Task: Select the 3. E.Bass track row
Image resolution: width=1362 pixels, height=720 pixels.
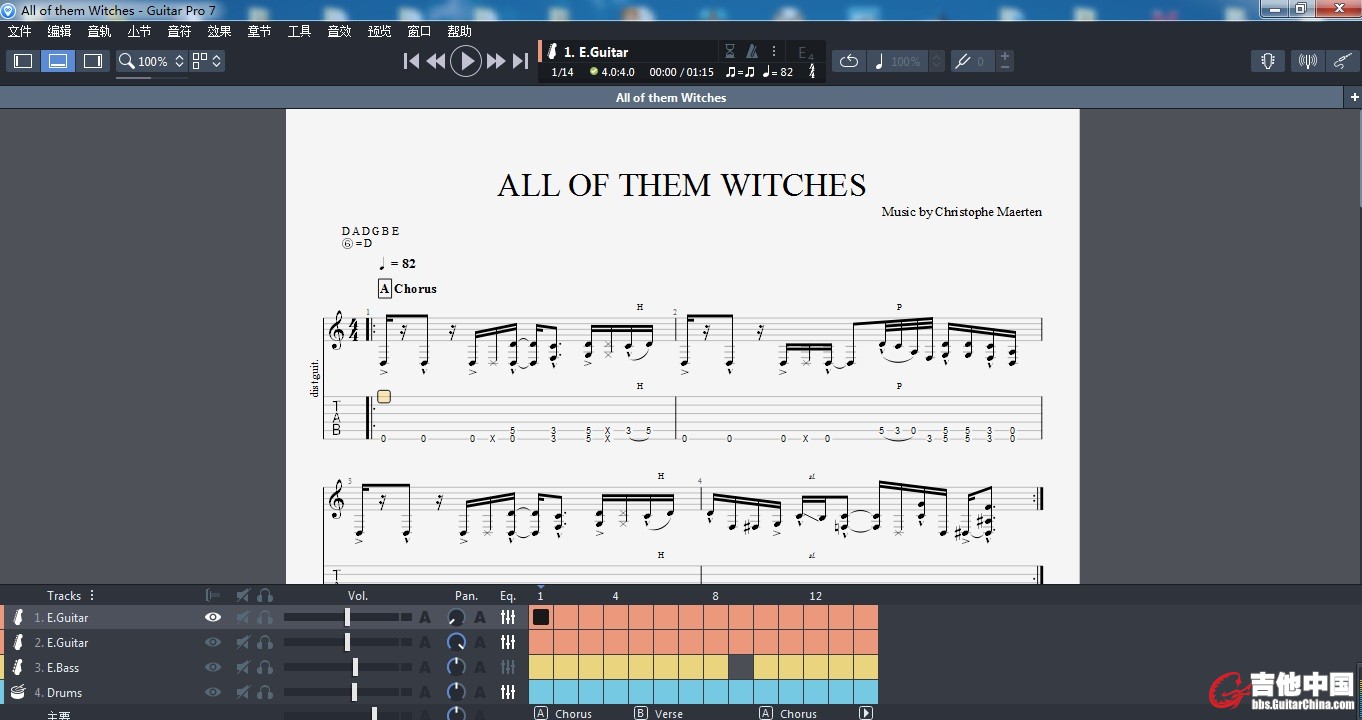Action: coord(264,667)
